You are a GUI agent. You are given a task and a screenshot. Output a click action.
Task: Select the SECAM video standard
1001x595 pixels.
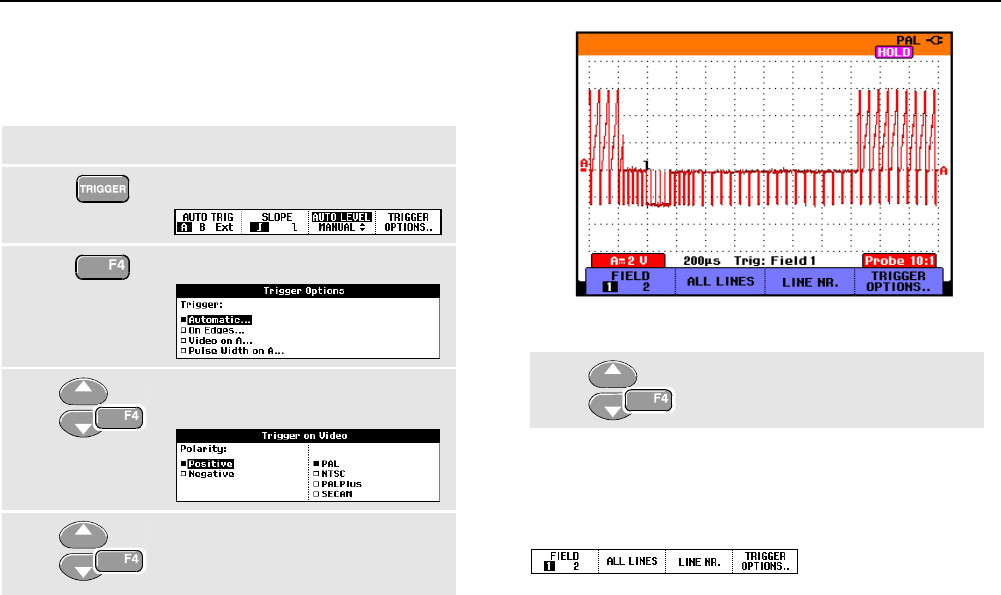(x=333, y=494)
